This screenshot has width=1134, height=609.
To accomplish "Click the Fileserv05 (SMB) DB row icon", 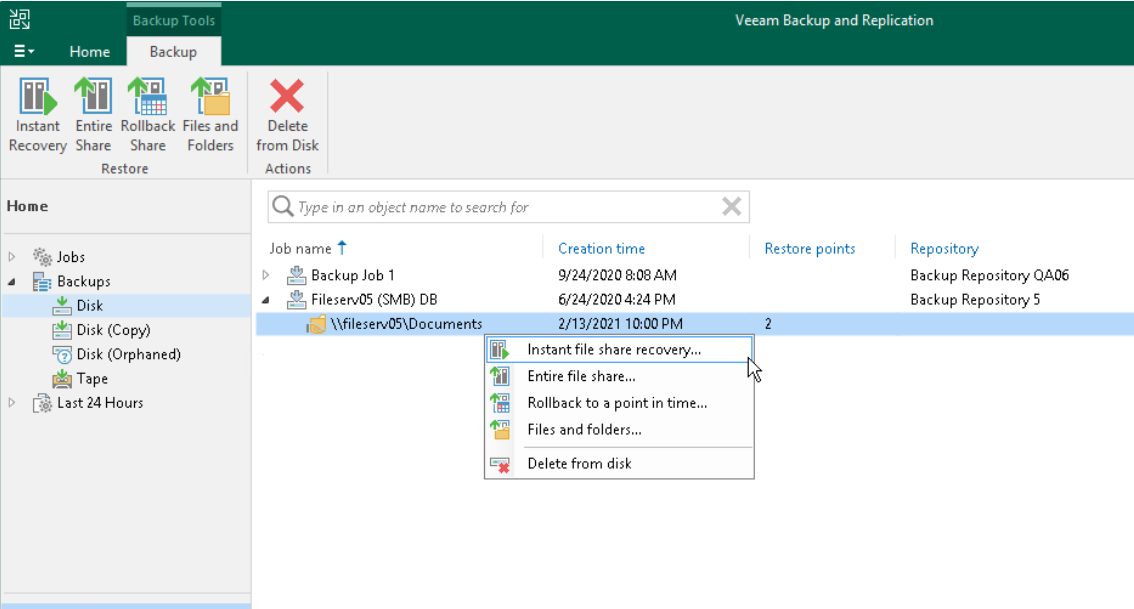I will coord(297,299).
